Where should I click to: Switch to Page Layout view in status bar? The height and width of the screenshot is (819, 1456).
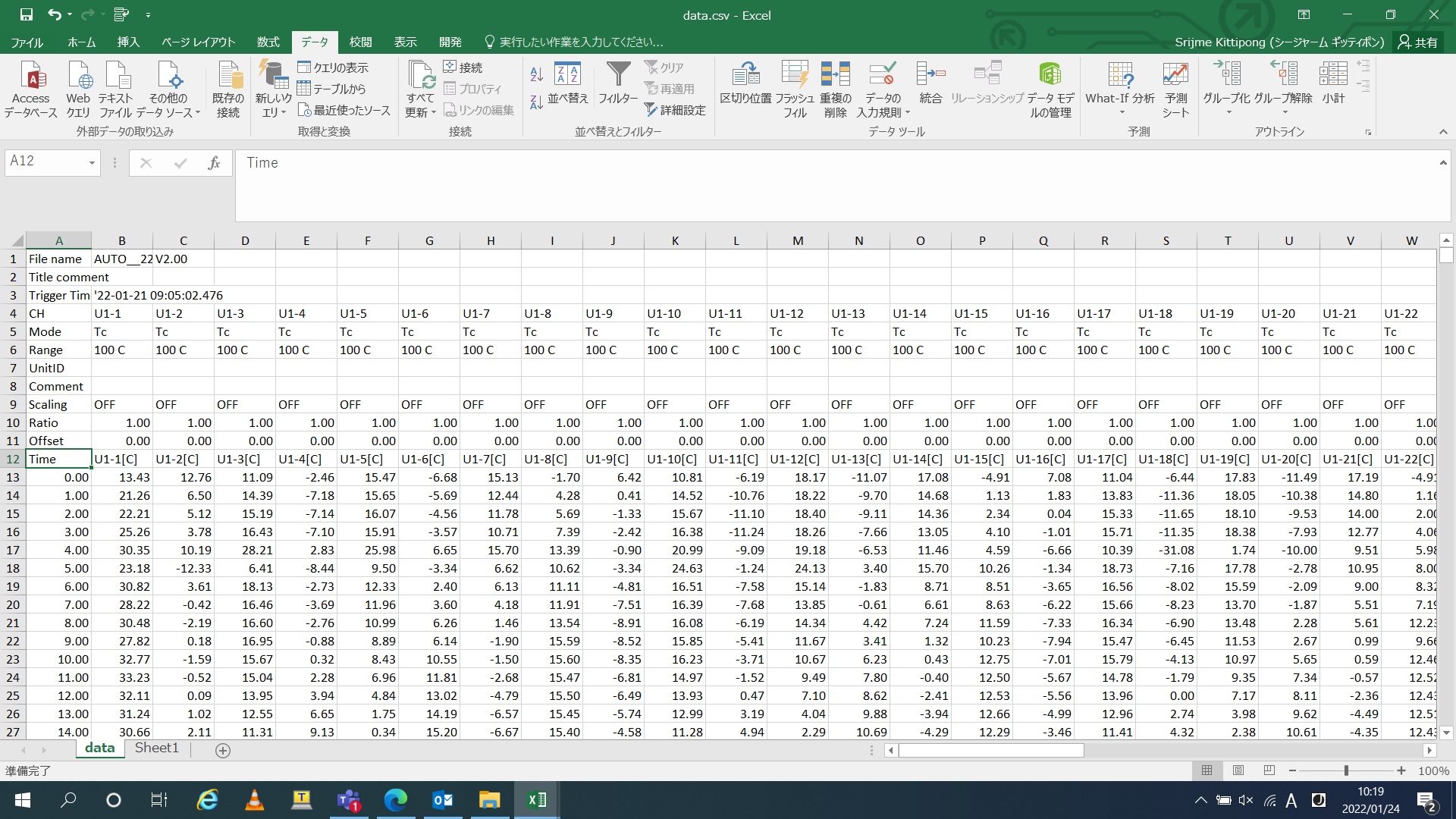[1238, 770]
